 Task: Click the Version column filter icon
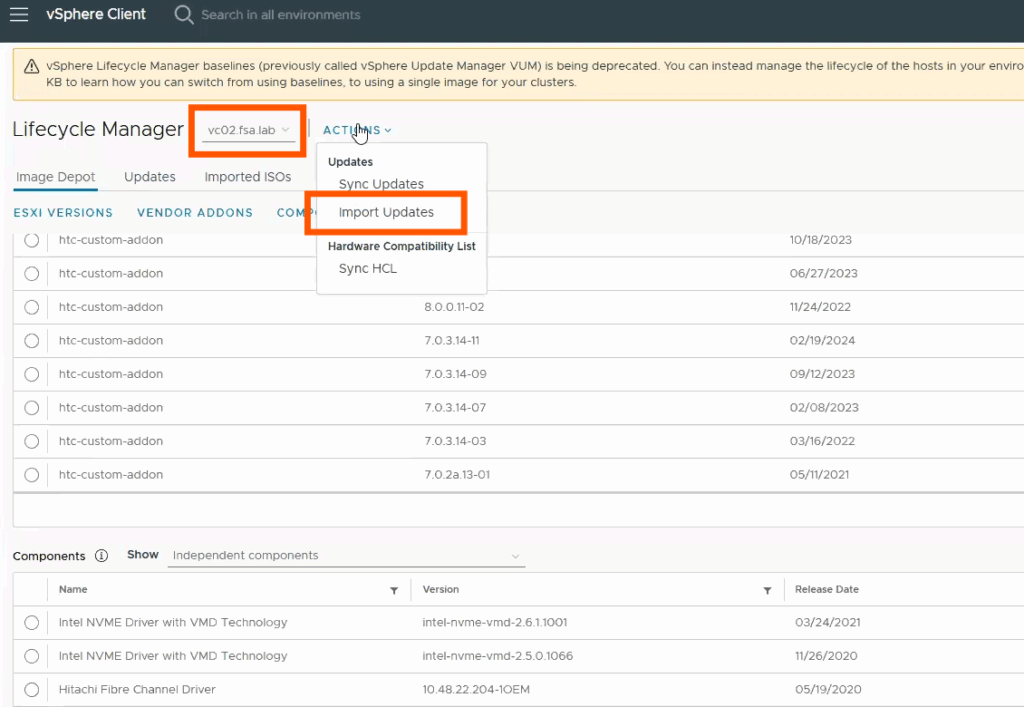[767, 590]
